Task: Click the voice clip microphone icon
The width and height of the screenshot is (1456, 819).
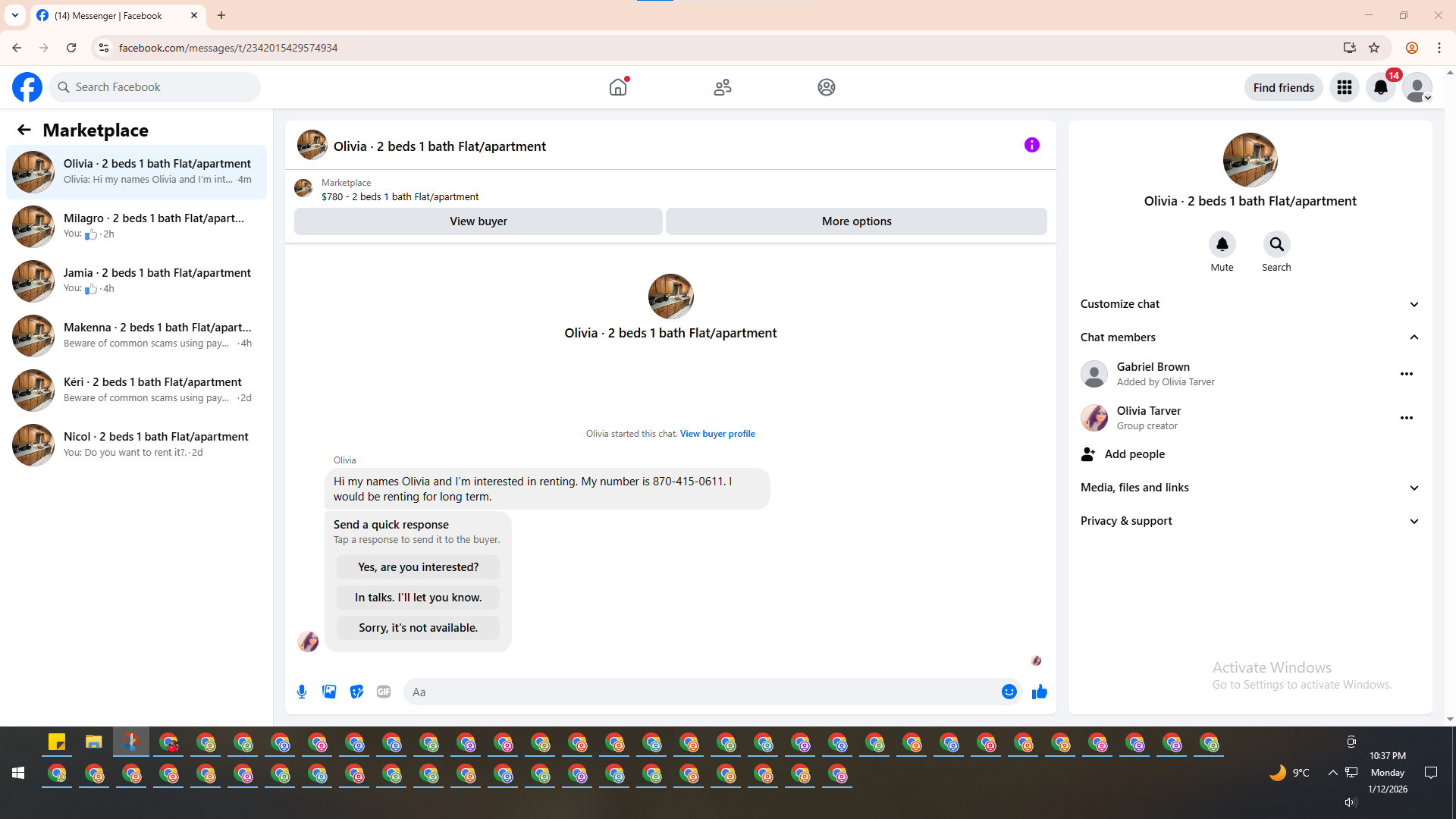Action: pos(302,692)
